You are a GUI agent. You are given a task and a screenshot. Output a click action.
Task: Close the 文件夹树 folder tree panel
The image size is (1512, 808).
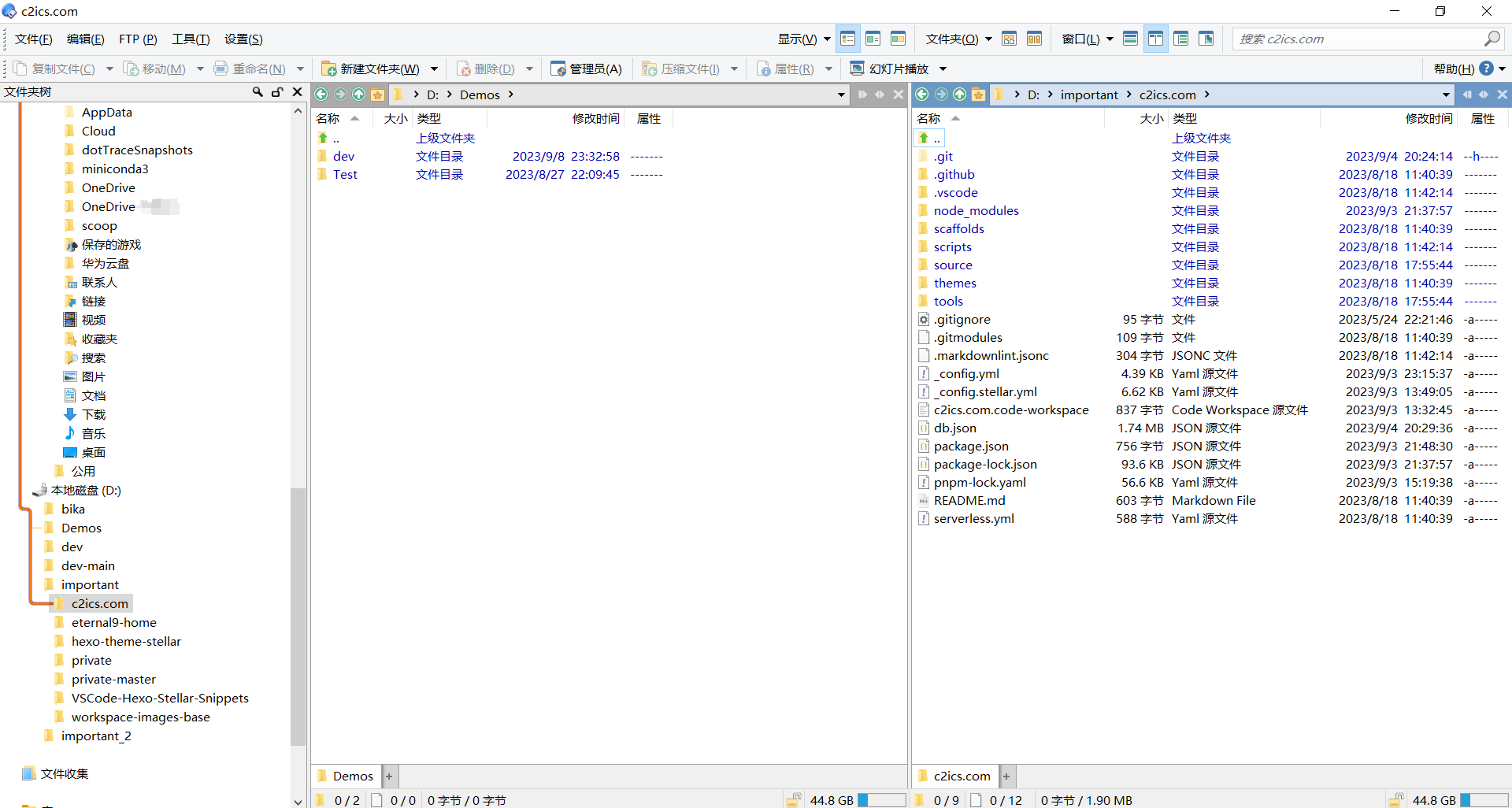(298, 92)
